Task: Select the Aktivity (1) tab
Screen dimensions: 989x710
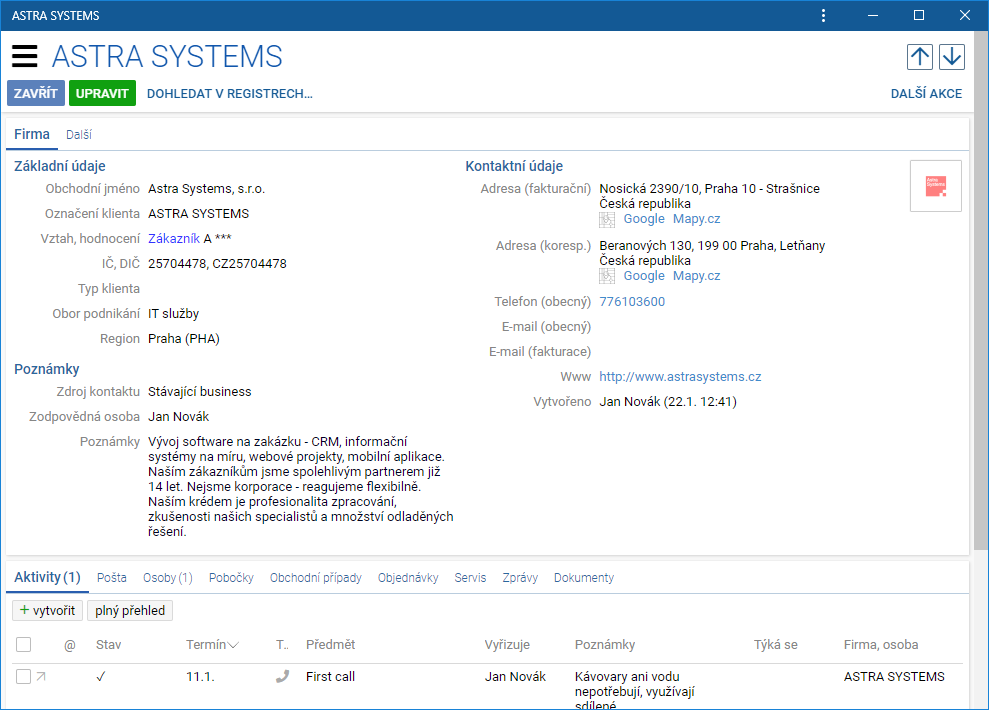Action: 47,577
